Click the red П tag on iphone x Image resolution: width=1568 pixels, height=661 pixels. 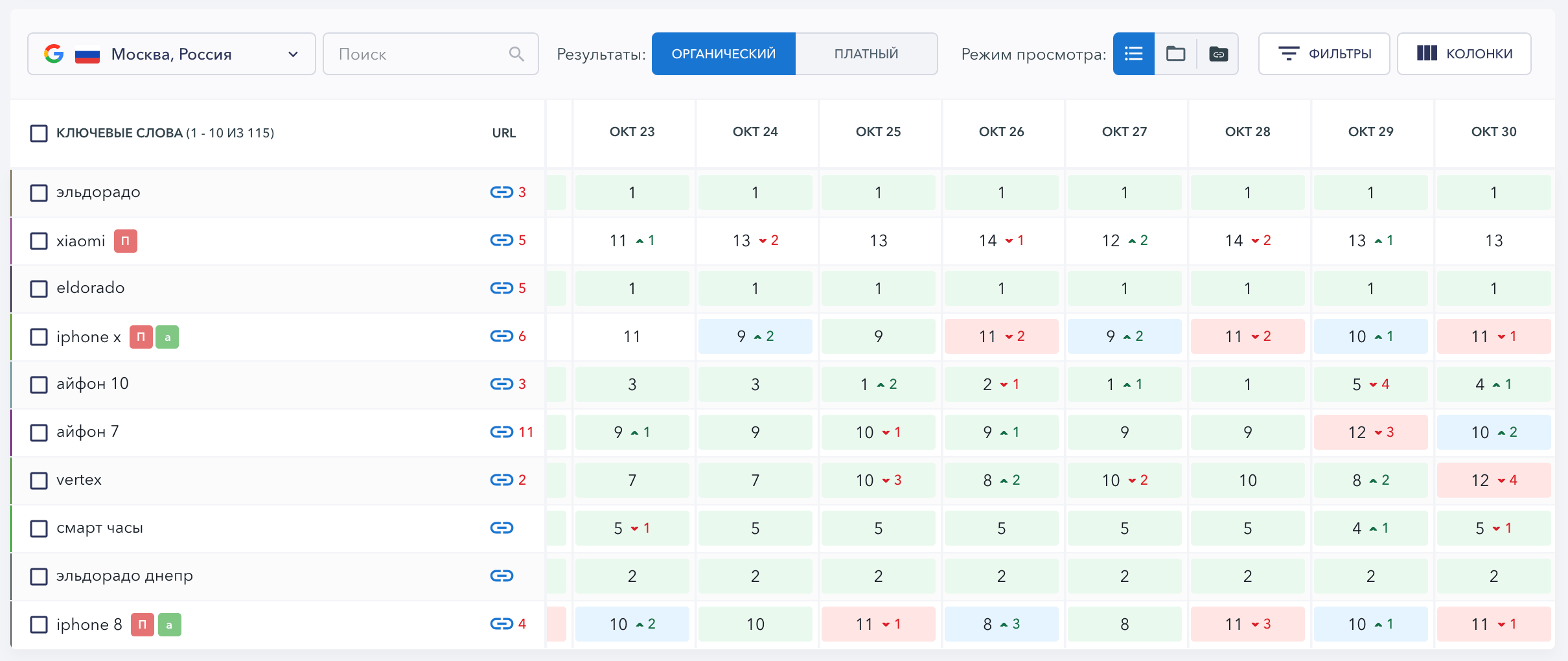pos(141,337)
